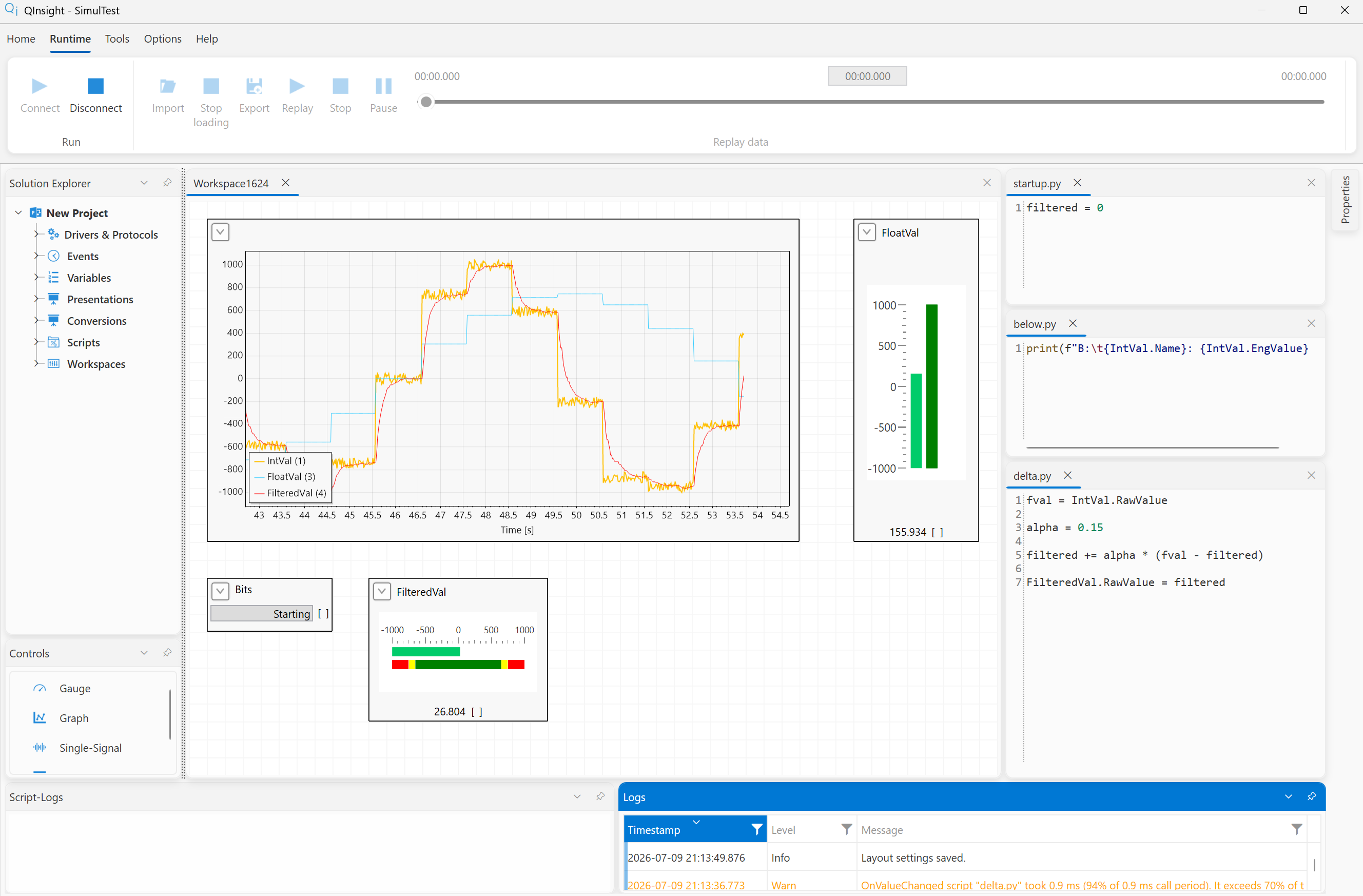The height and width of the screenshot is (896, 1363).
Task: Pin the Script-Logs panel
Action: (600, 796)
